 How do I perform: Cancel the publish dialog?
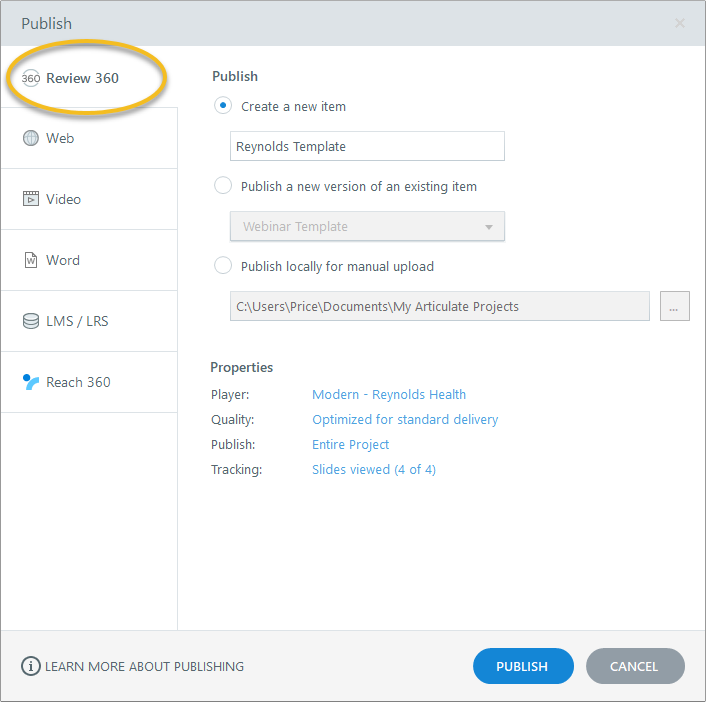coord(635,666)
